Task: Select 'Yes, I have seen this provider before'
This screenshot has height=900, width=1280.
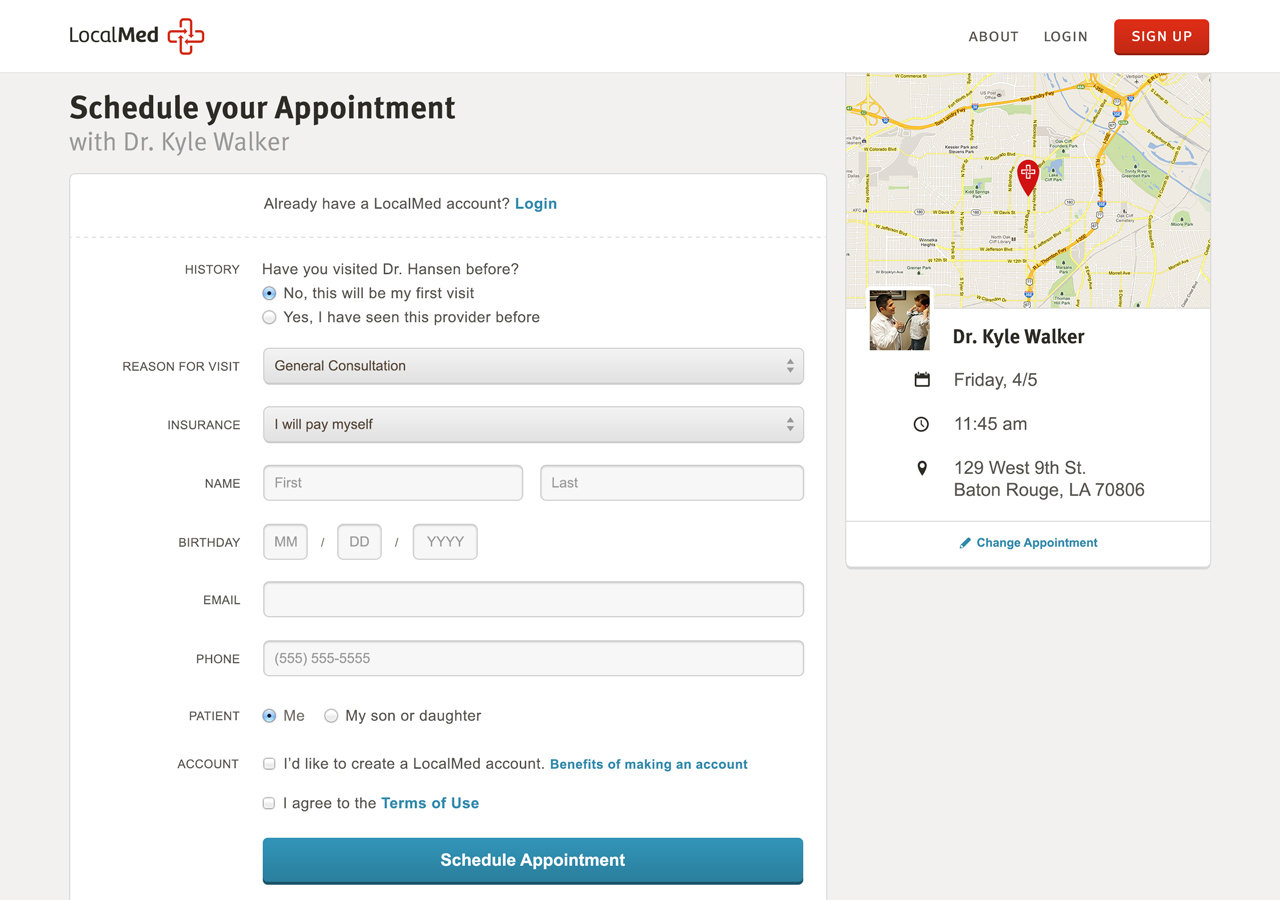Action: (269, 318)
